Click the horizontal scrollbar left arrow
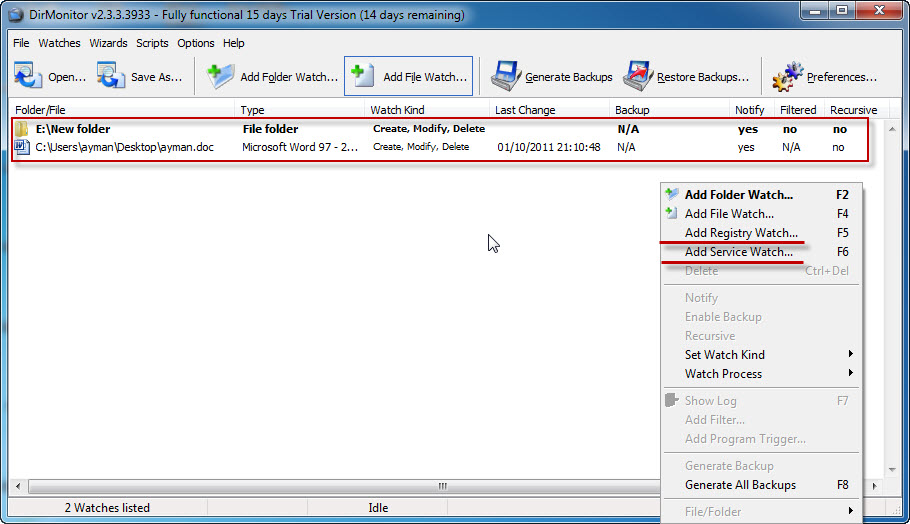 pyautogui.click(x=18, y=486)
